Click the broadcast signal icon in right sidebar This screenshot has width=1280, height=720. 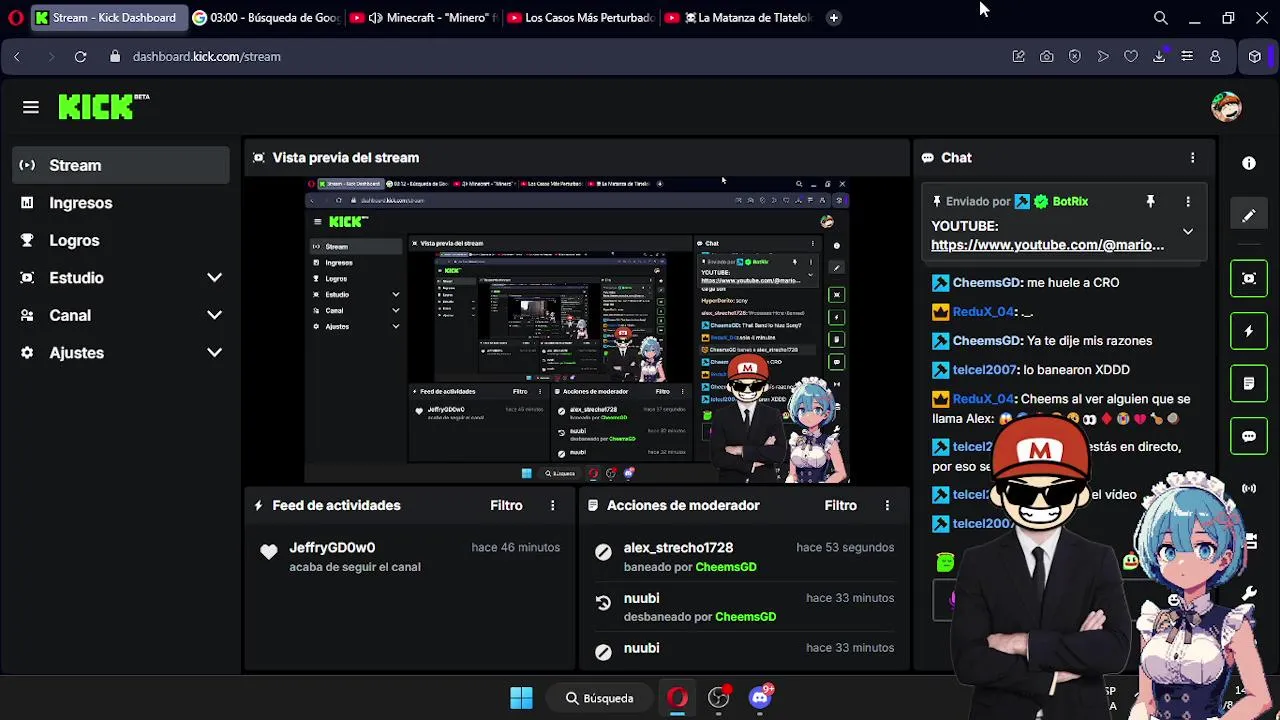point(1249,488)
